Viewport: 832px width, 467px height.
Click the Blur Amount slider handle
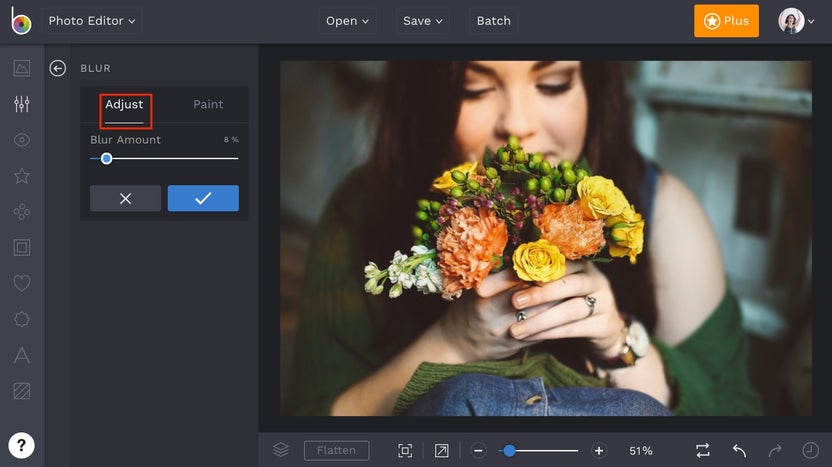107,158
